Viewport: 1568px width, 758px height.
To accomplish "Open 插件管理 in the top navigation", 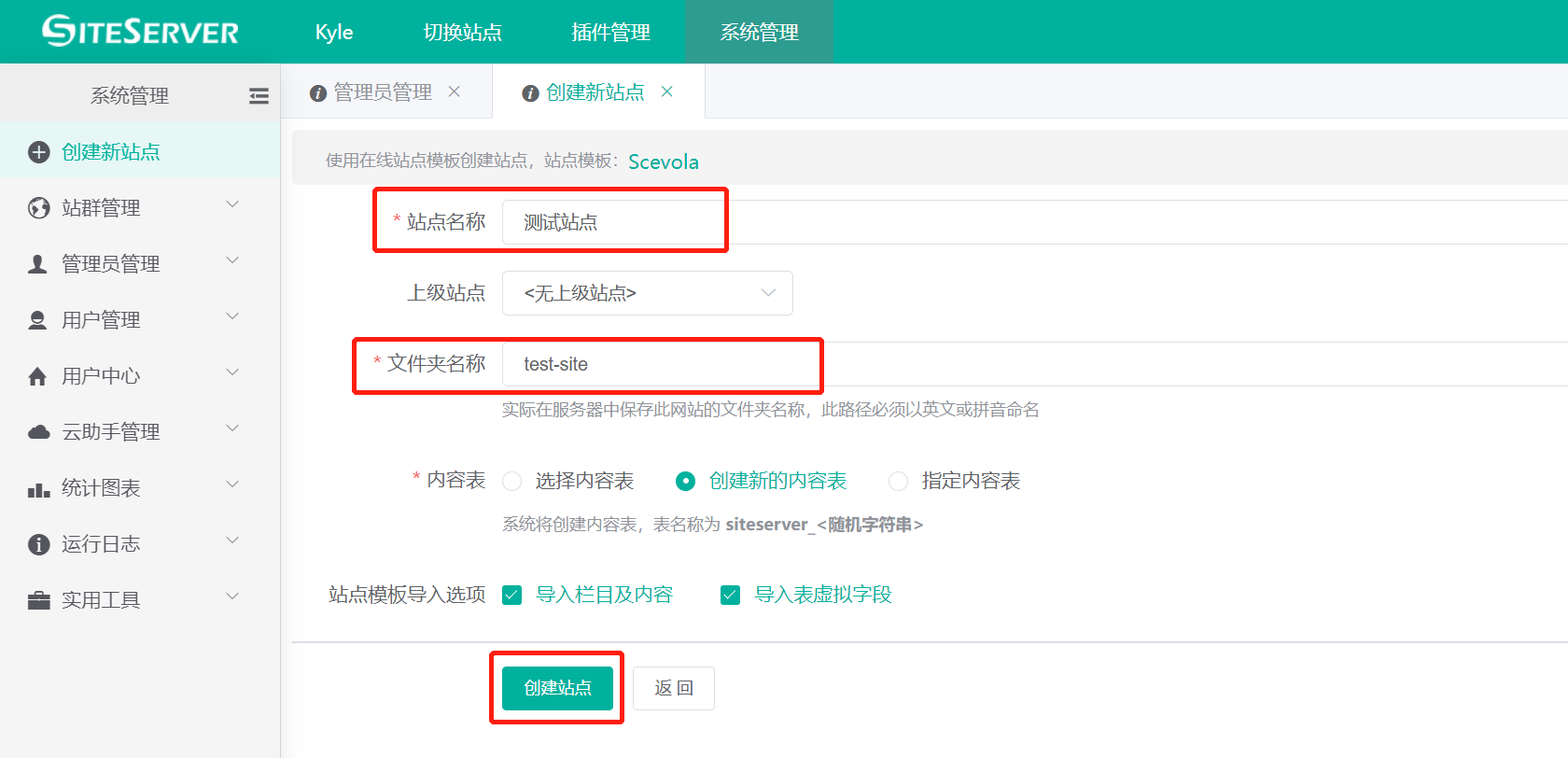I will click(x=610, y=32).
